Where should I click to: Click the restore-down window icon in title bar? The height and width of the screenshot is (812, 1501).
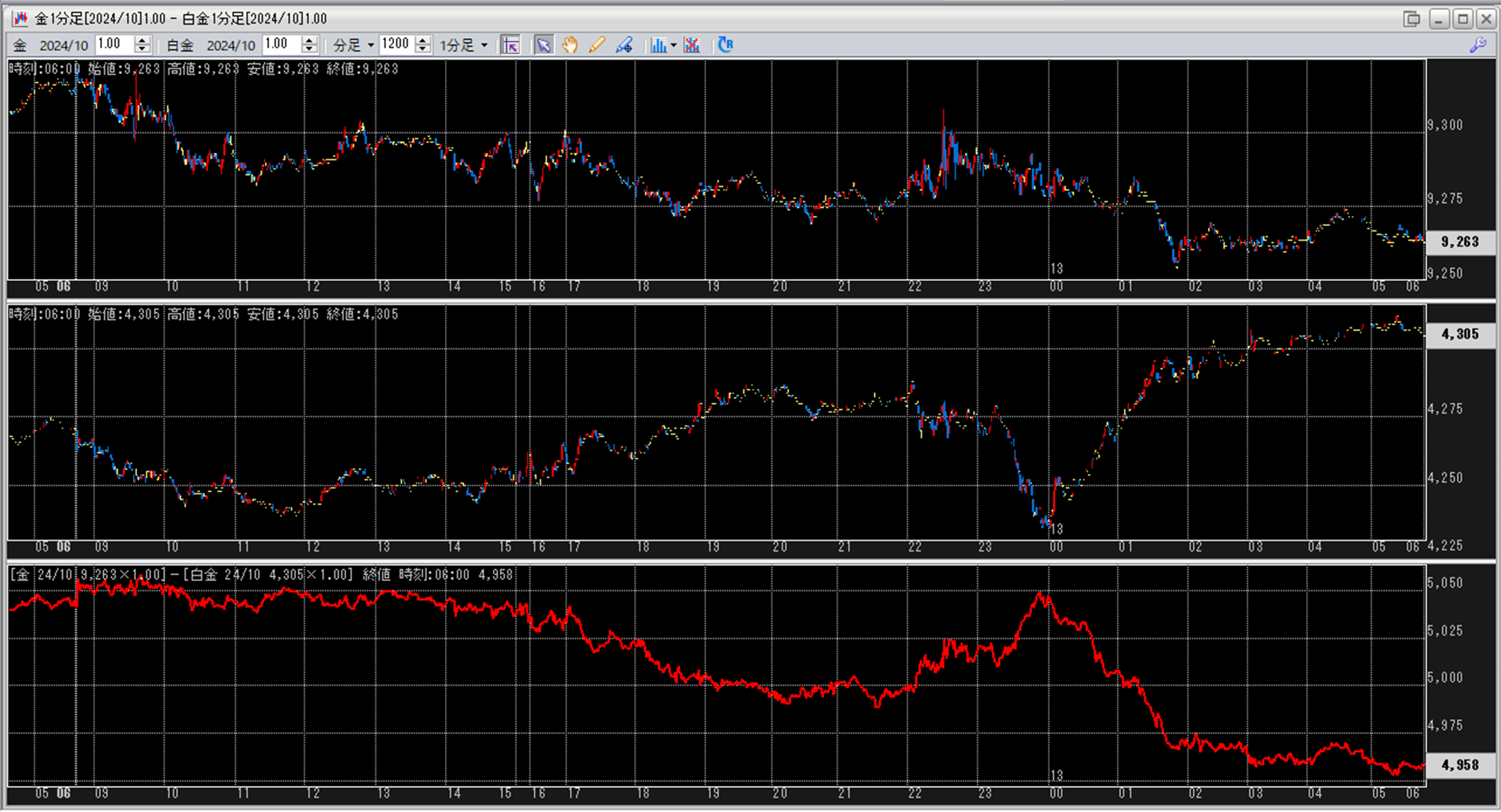click(x=1411, y=19)
